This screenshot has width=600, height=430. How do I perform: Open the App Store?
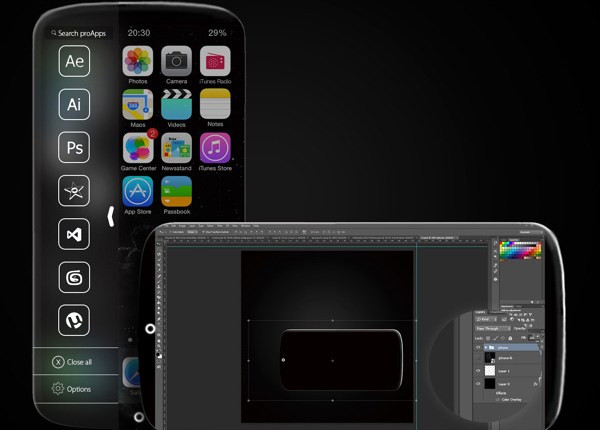click(x=138, y=191)
